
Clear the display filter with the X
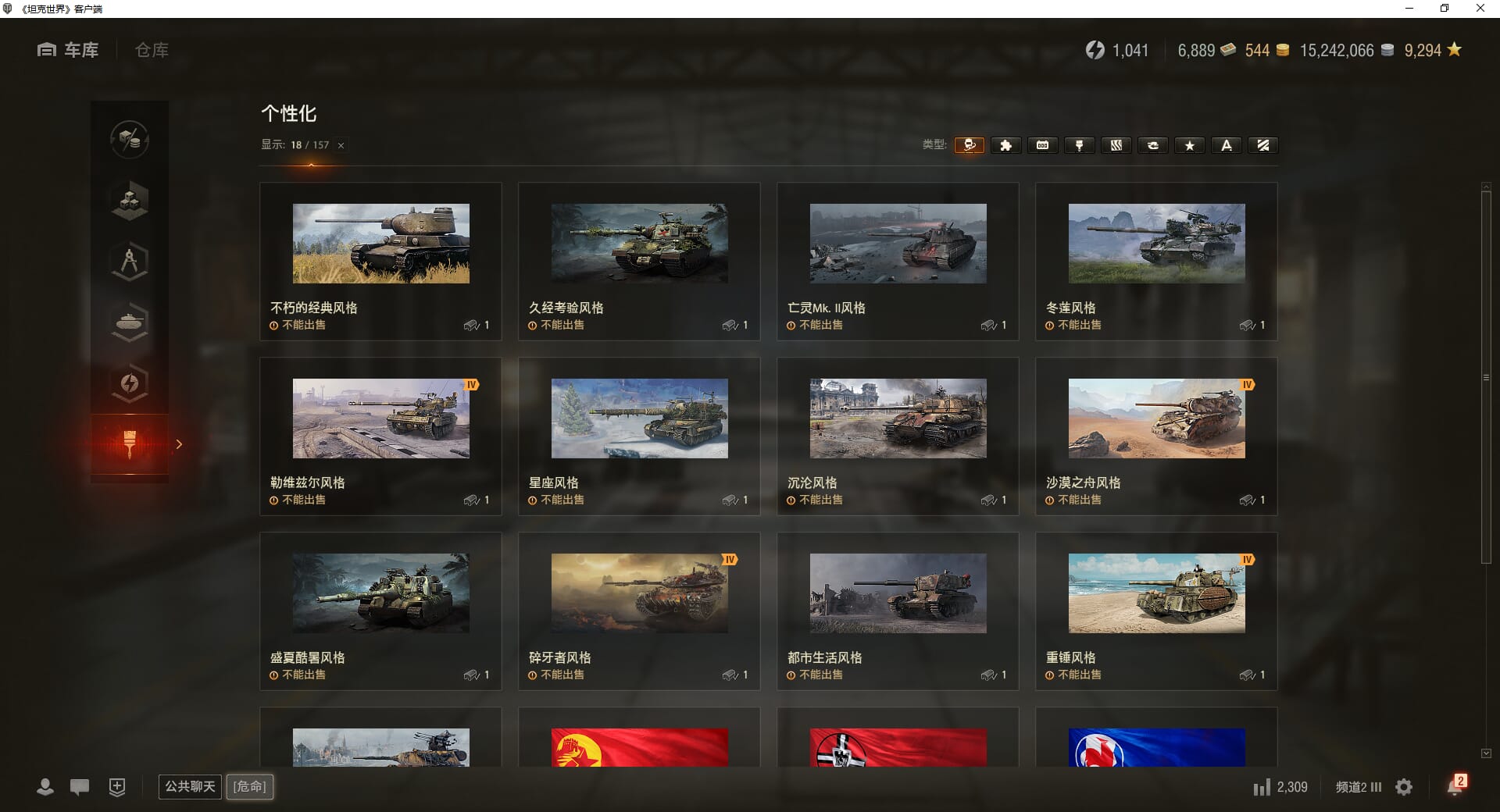341,145
